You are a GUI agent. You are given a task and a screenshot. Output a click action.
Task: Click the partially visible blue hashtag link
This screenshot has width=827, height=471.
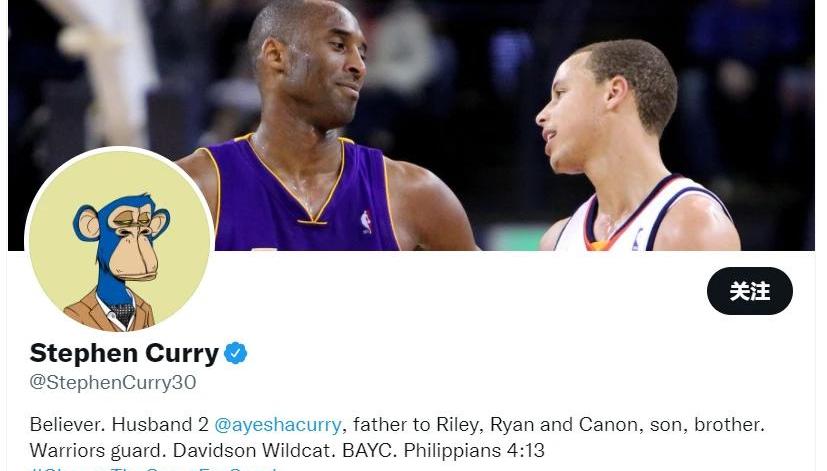tap(153, 468)
